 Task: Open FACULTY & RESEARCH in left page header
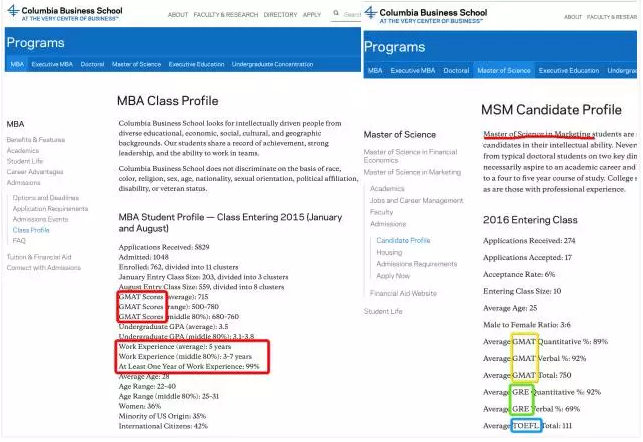click(x=226, y=15)
